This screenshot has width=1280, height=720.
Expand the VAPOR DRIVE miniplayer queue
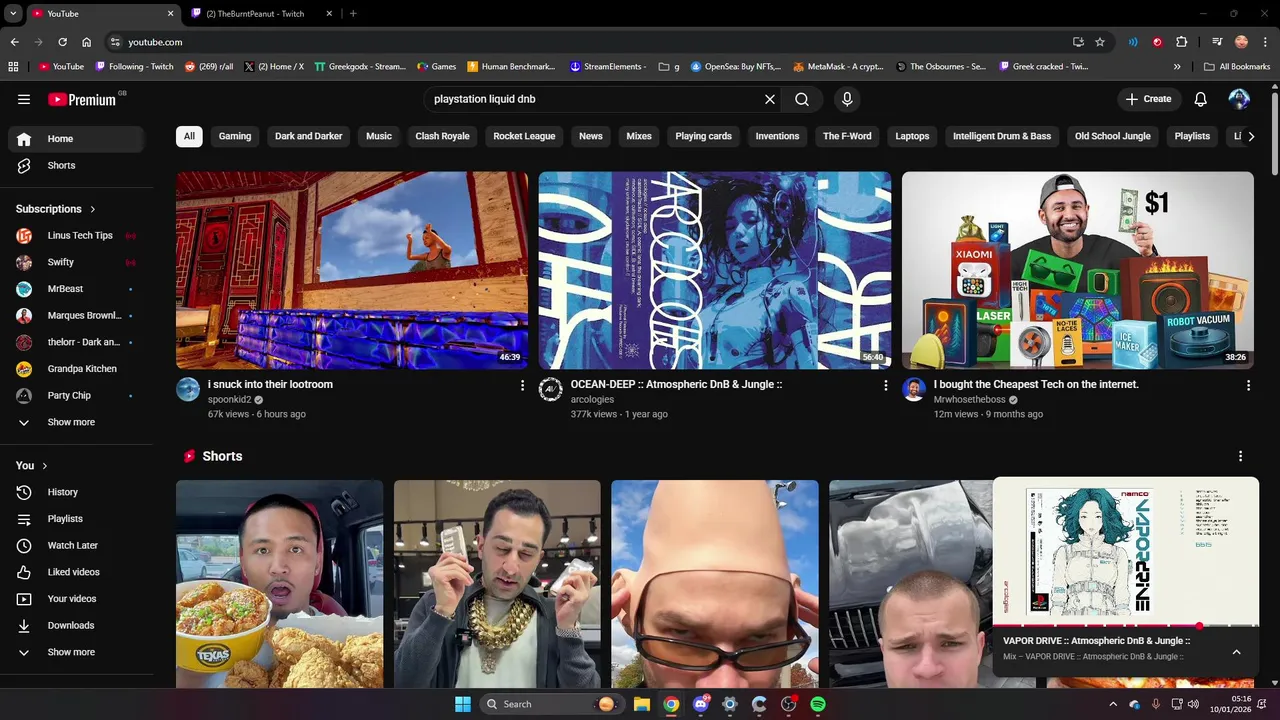coord(1236,652)
